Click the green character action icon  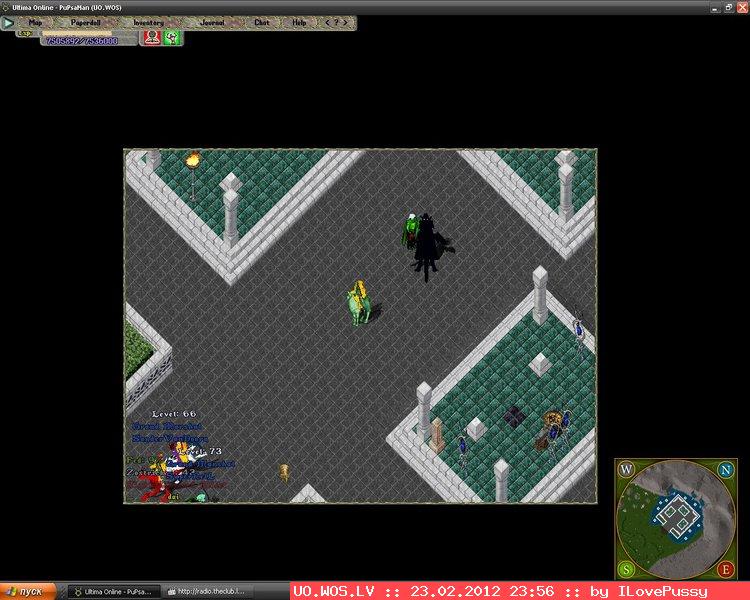pyautogui.click(x=171, y=38)
